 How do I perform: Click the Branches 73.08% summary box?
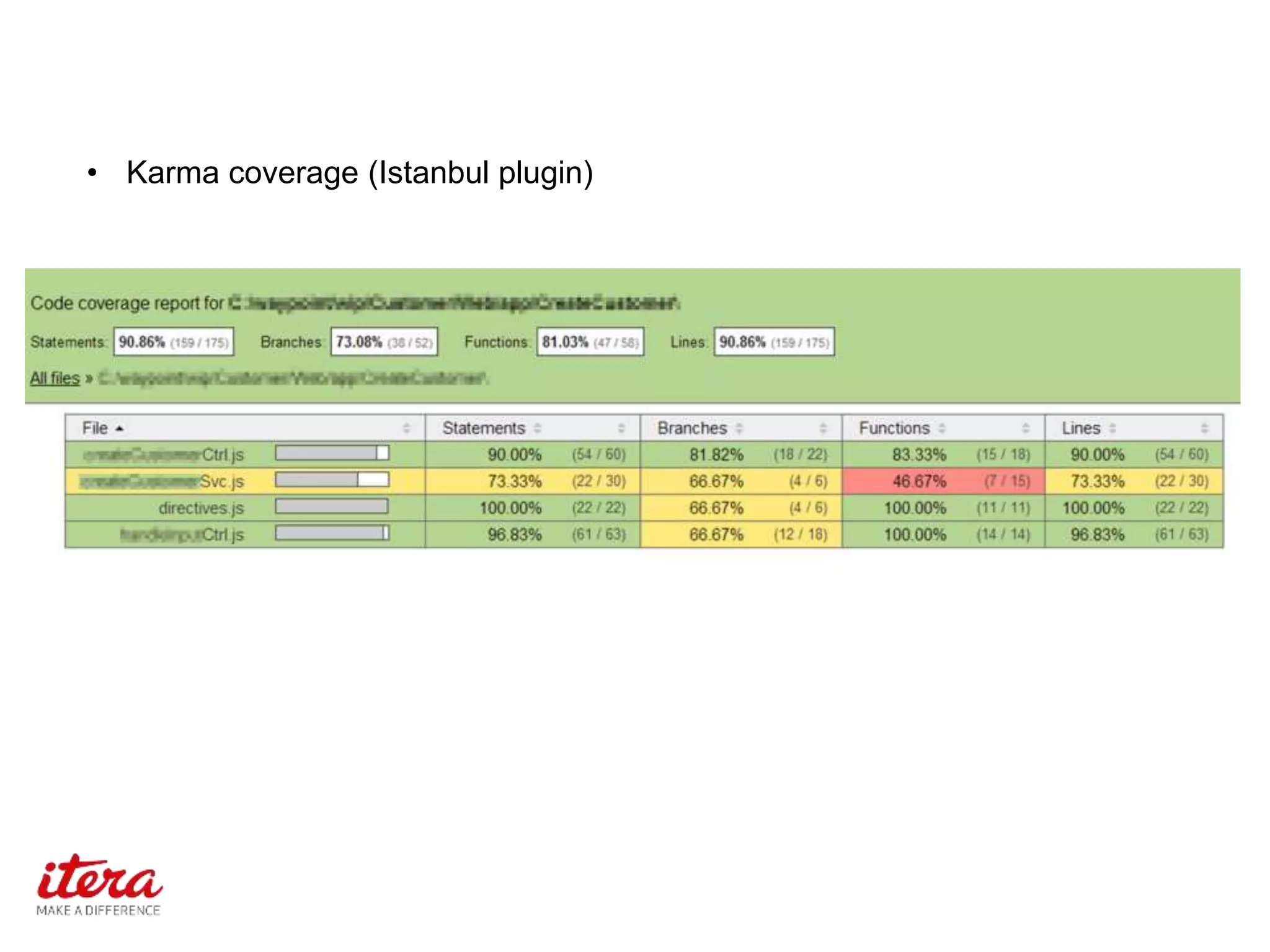coord(384,342)
